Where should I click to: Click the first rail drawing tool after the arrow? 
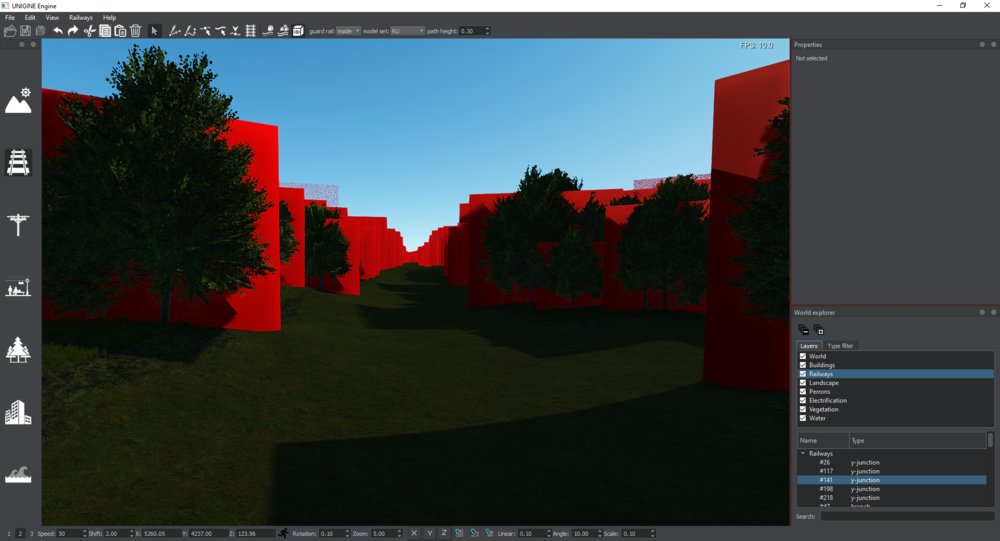click(x=174, y=31)
